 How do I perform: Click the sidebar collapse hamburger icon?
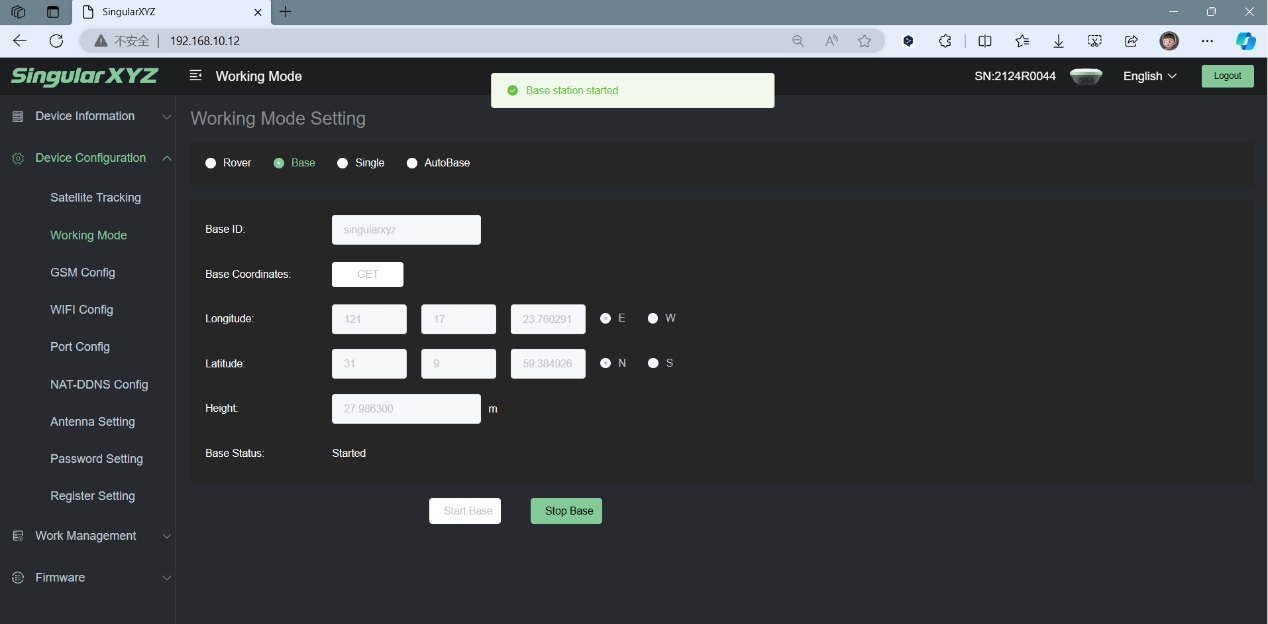click(195, 76)
